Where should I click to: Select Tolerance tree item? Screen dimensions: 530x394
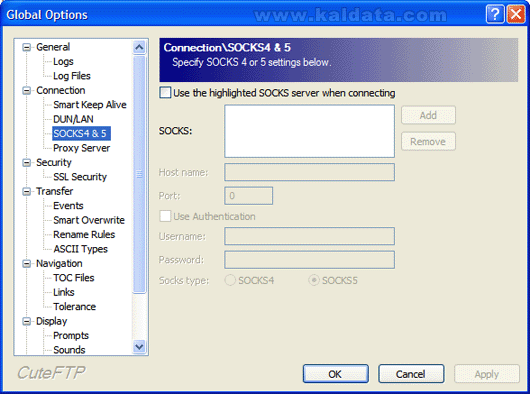tap(75, 307)
